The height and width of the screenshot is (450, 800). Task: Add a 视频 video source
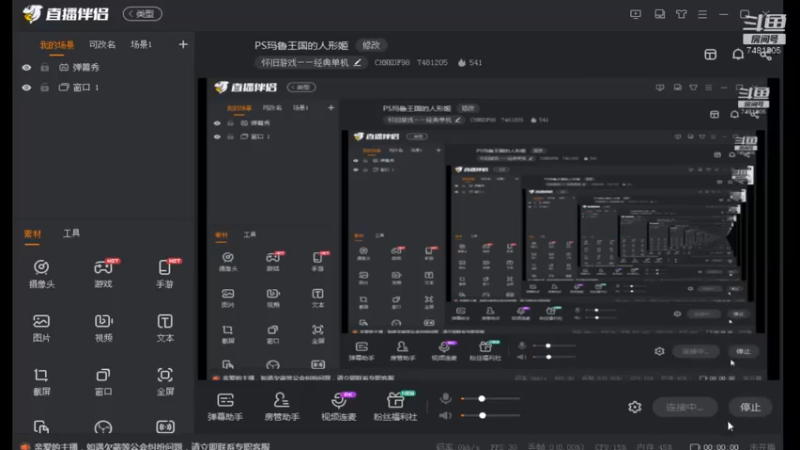tap(104, 328)
